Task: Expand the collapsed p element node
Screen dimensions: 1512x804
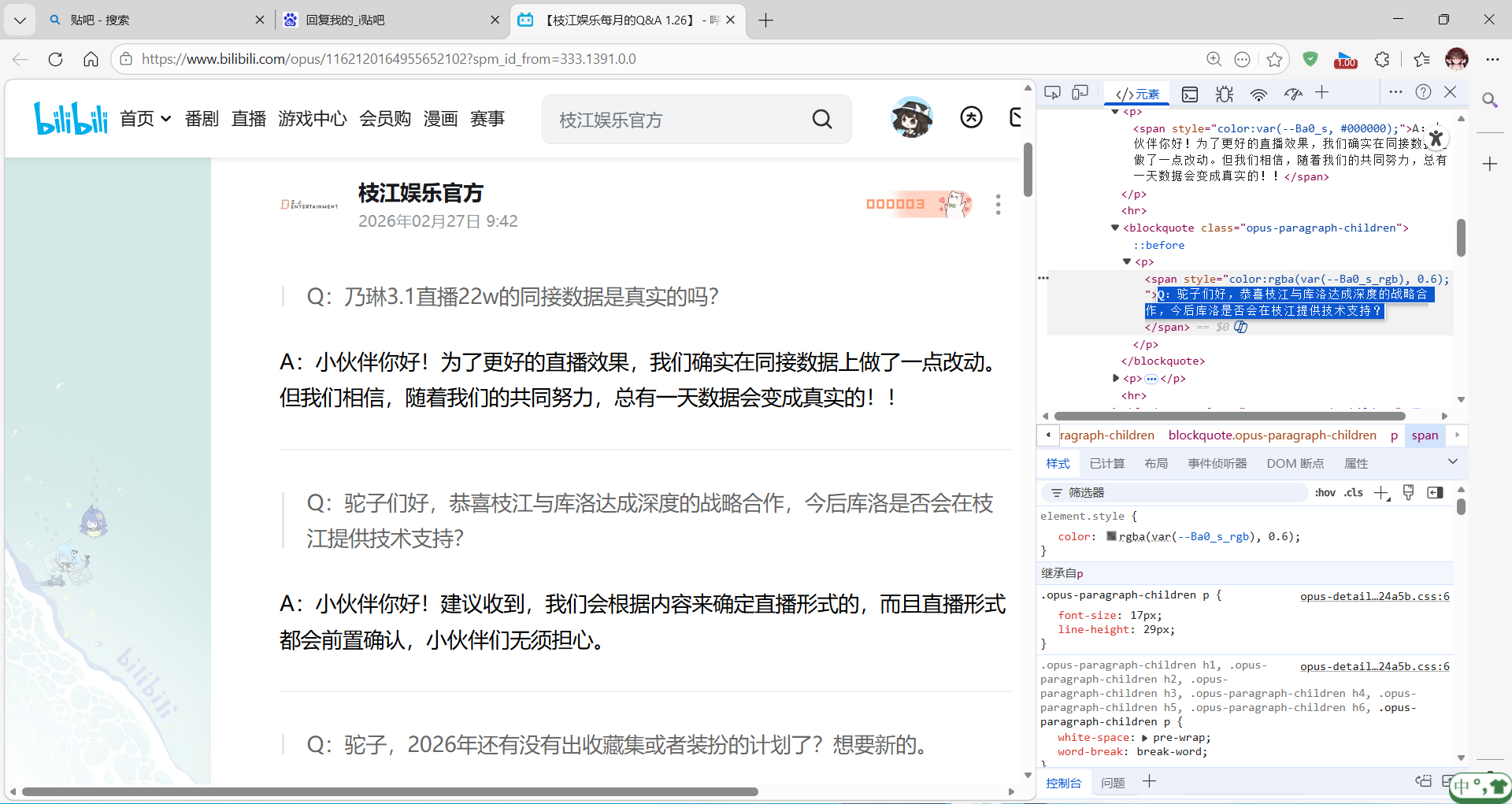Action: (1115, 379)
